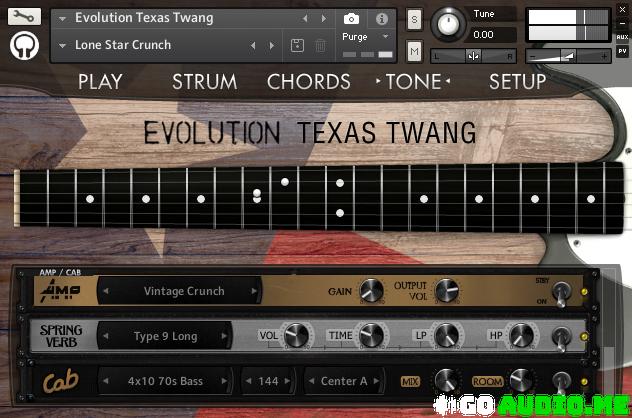Click the camera snapshot icon
The image size is (632, 418).
[x=351, y=19]
